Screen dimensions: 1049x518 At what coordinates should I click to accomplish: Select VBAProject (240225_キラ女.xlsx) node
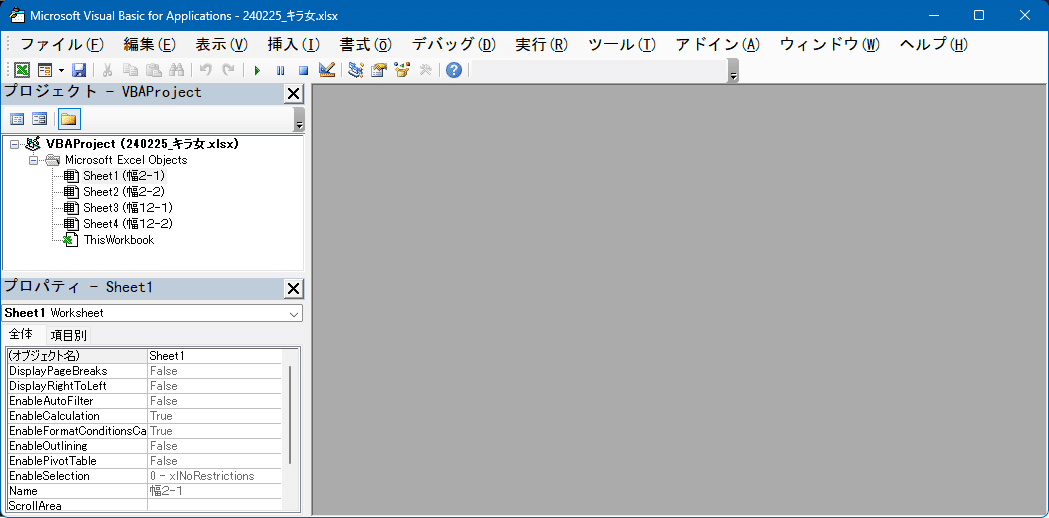coord(142,144)
